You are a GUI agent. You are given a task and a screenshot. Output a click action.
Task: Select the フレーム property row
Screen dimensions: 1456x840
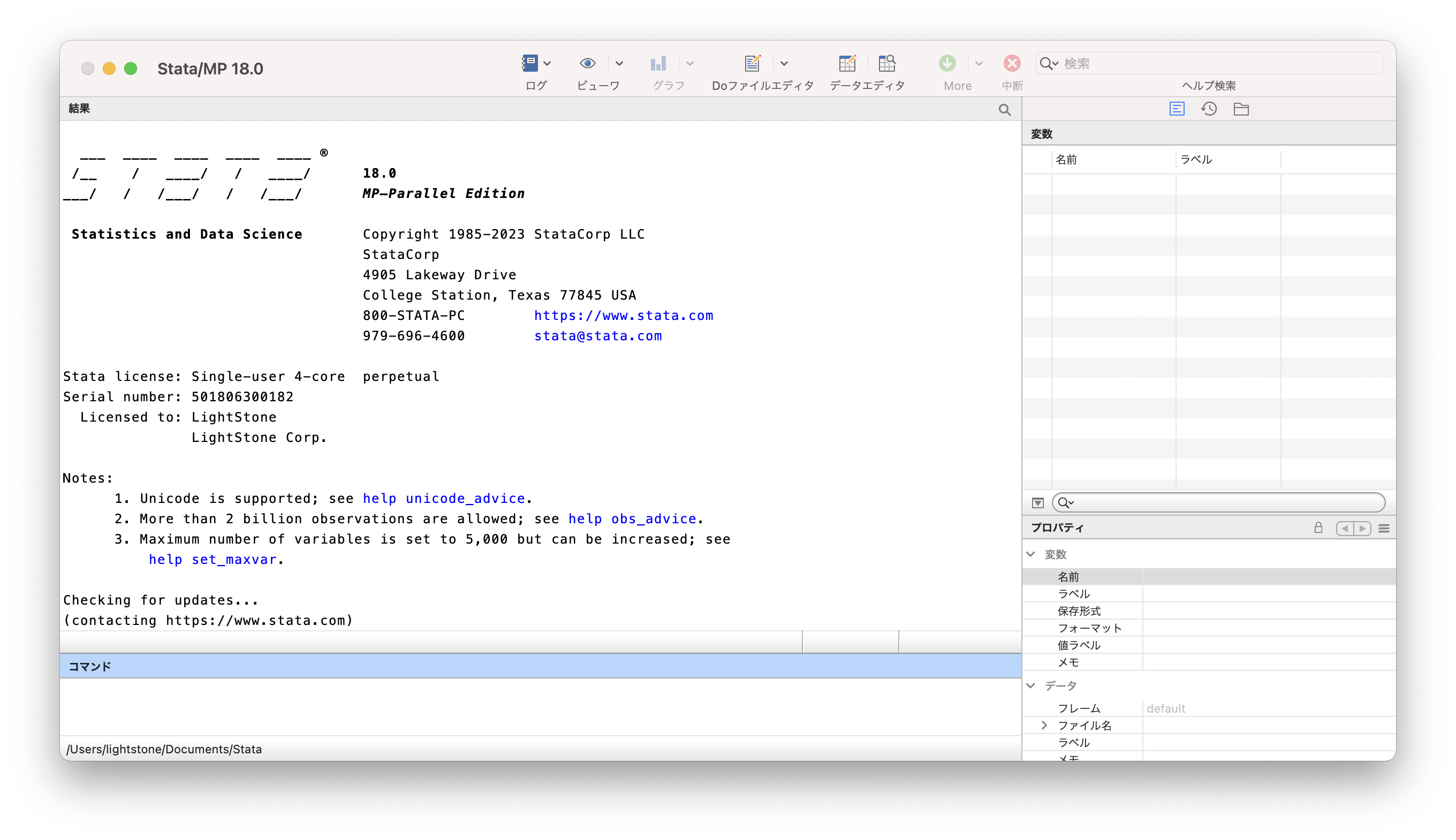tap(1209, 708)
